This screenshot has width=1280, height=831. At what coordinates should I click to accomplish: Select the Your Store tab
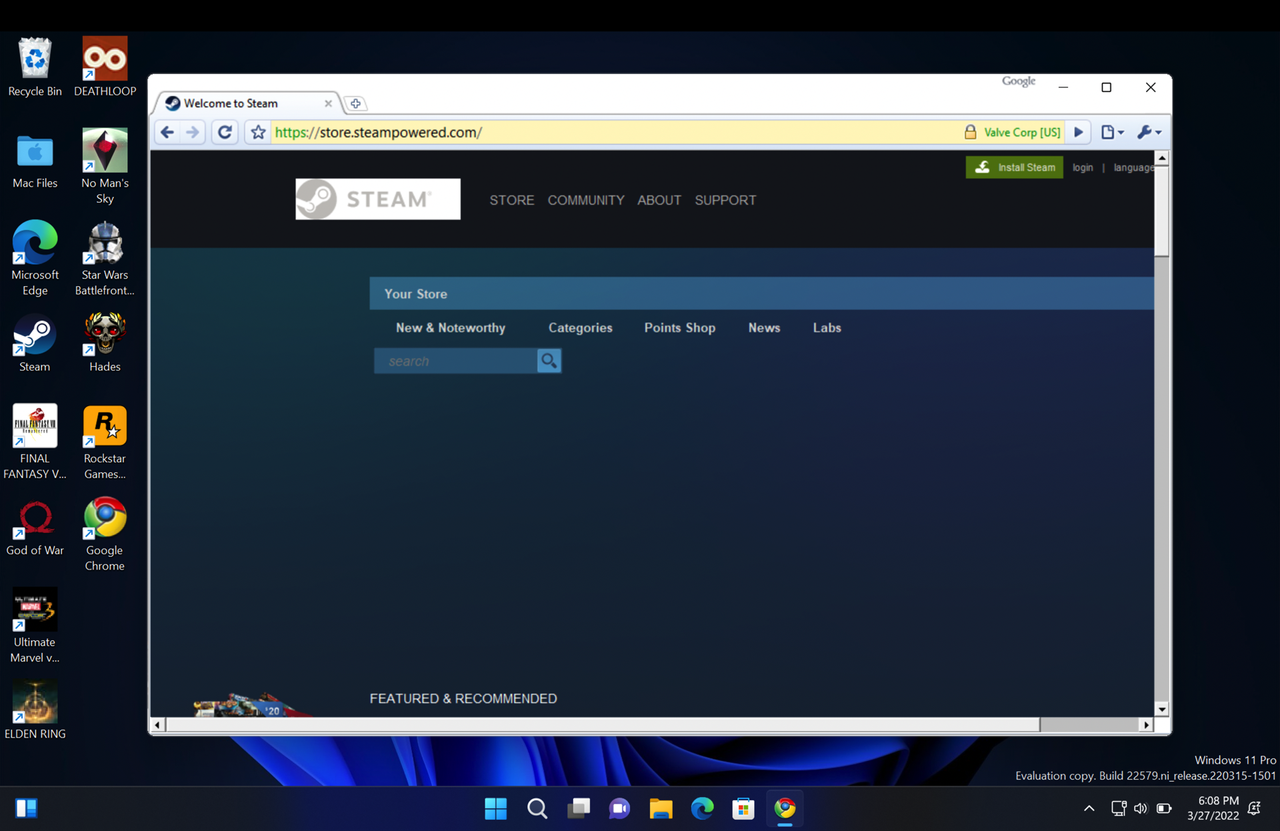tap(416, 294)
